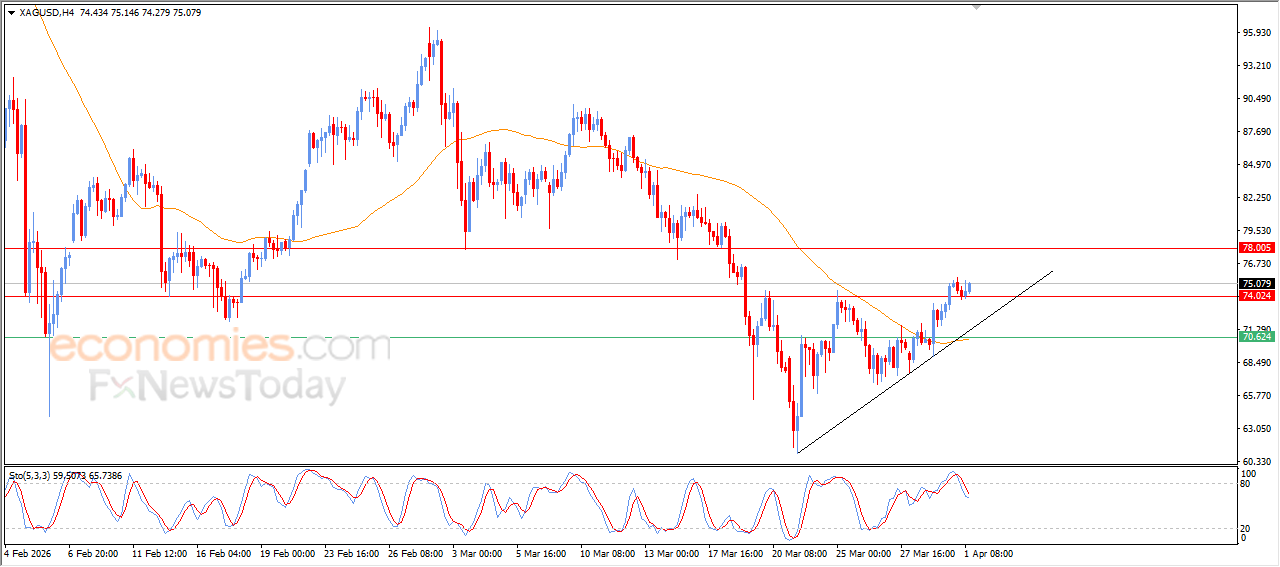Screen dimensions: 1280x567
Task: Click the 4 Feb 2026 date label
Action: click(29, 552)
